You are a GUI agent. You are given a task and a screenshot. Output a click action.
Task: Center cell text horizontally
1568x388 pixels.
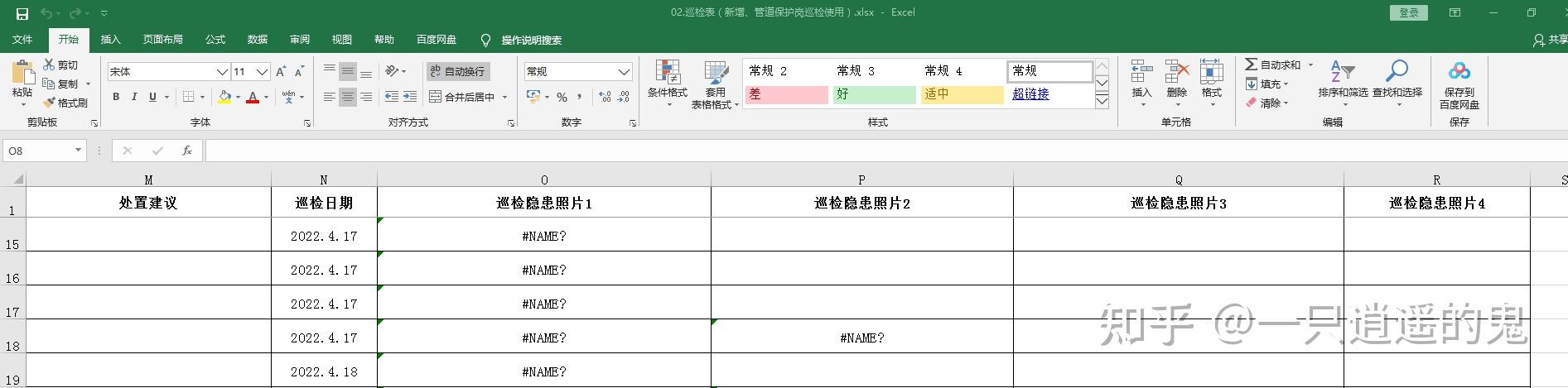coord(348,97)
